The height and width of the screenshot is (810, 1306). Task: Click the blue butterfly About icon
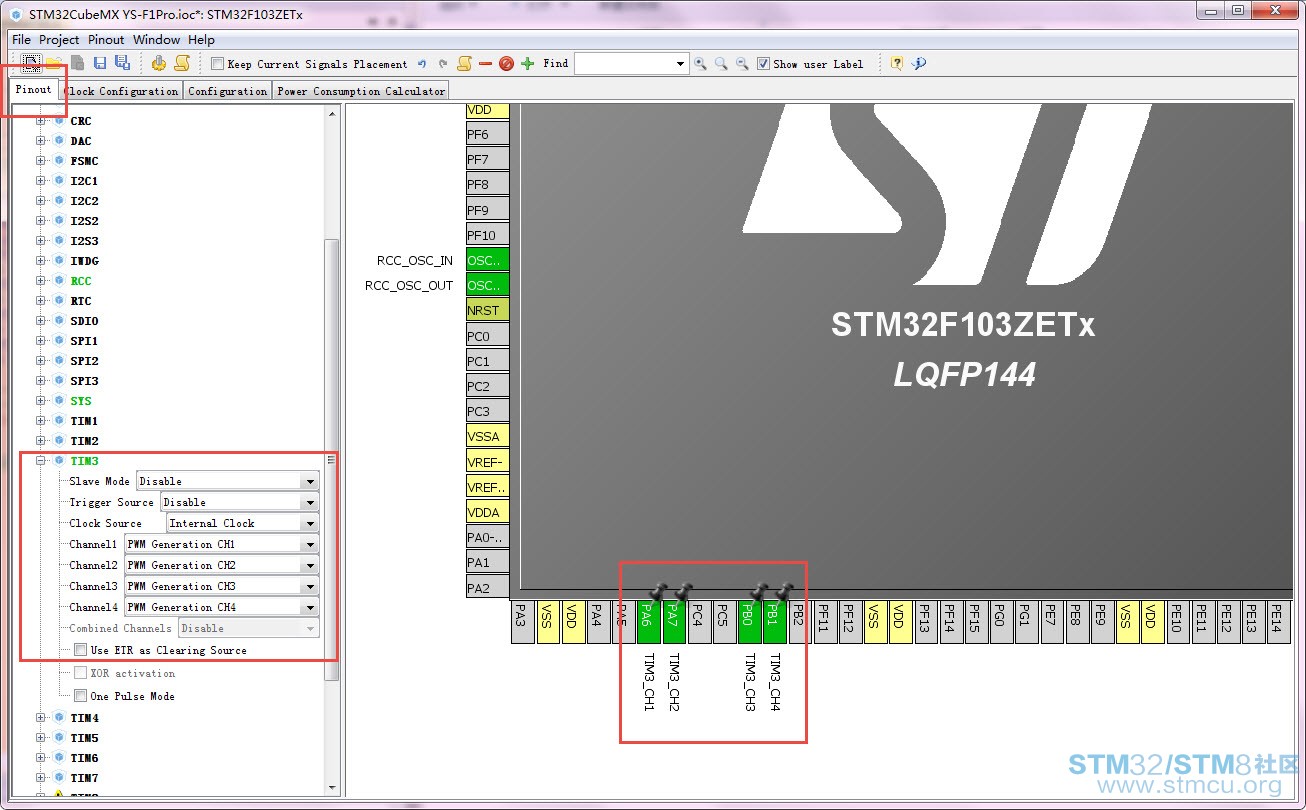(919, 64)
